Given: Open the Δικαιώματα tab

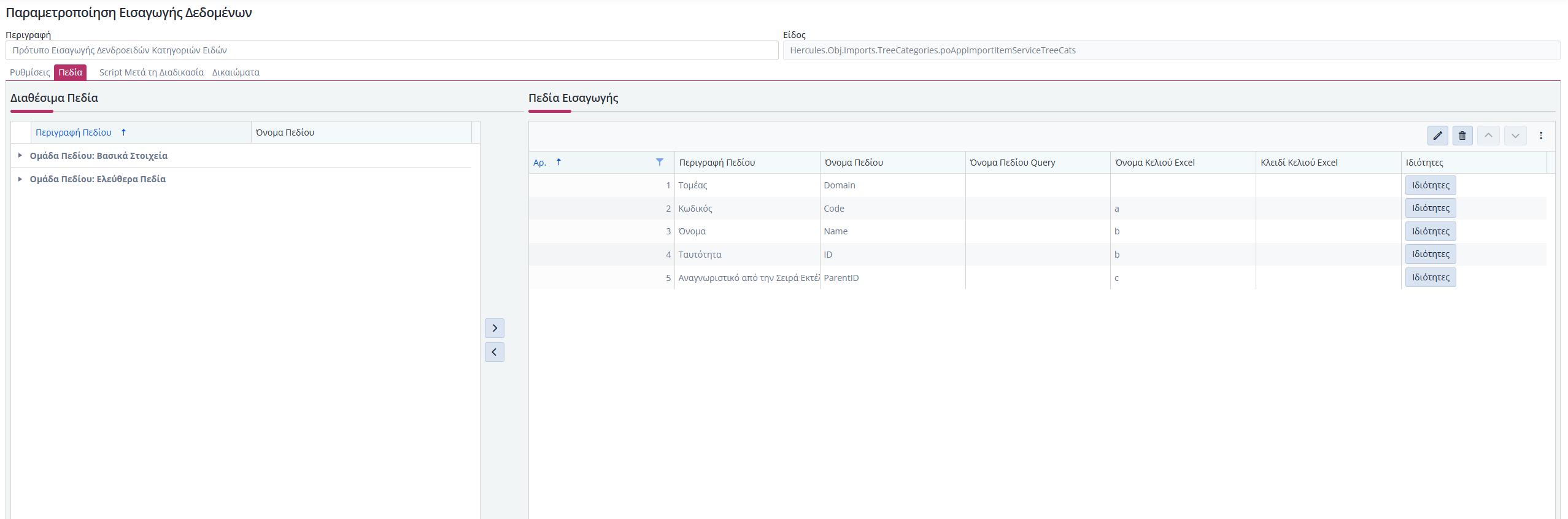Looking at the screenshot, I should 236,72.
